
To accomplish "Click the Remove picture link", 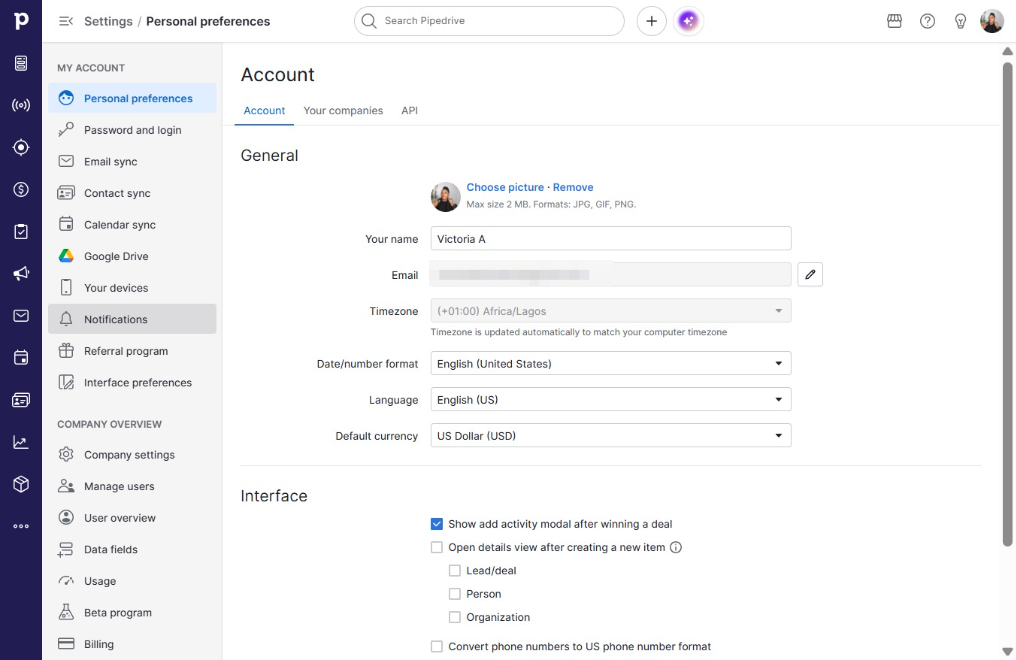I will point(573,187).
